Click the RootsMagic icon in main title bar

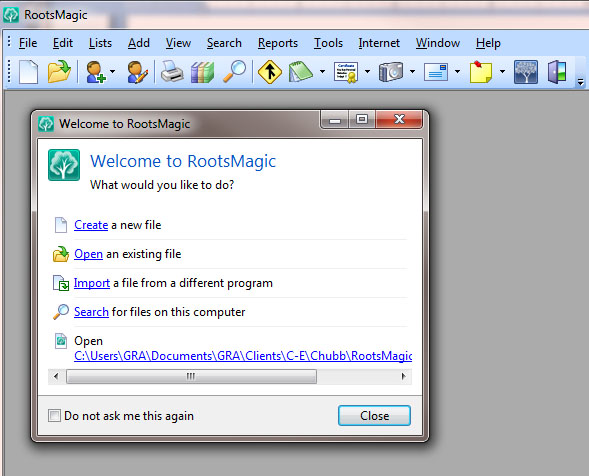[x=11, y=15]
